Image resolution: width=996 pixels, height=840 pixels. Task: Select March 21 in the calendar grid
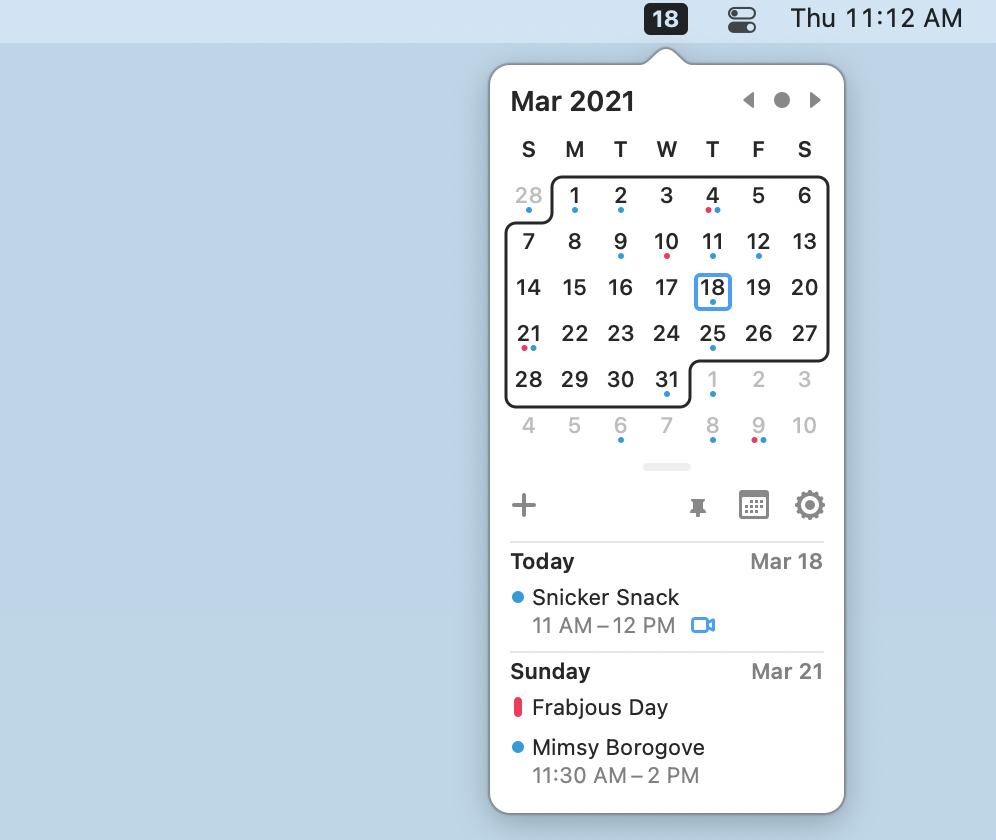pos(528,336)
